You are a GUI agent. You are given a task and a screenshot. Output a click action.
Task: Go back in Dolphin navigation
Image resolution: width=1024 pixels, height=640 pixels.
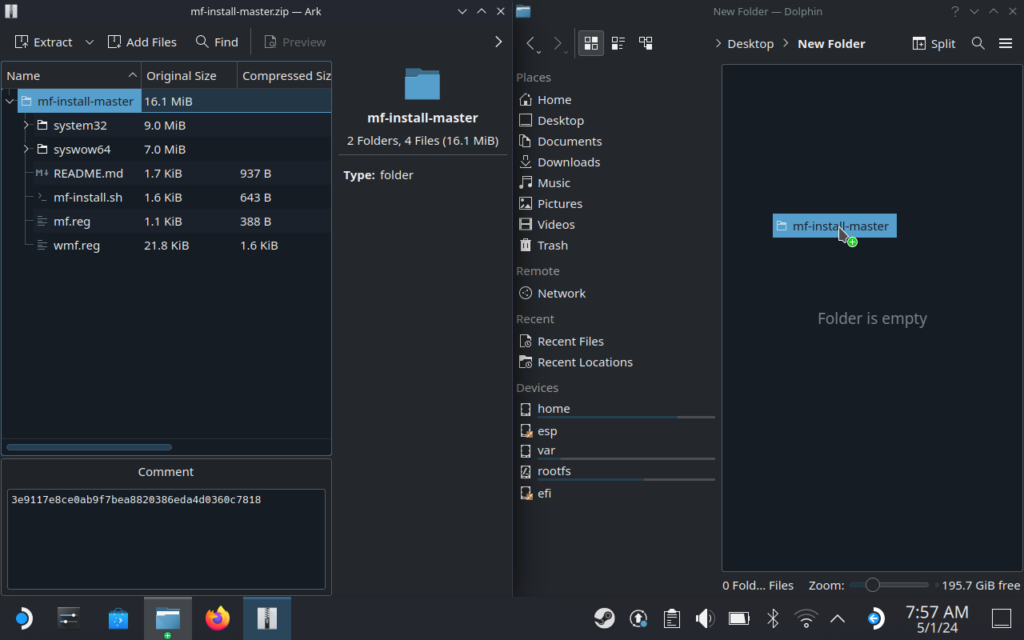coord(531,43)
